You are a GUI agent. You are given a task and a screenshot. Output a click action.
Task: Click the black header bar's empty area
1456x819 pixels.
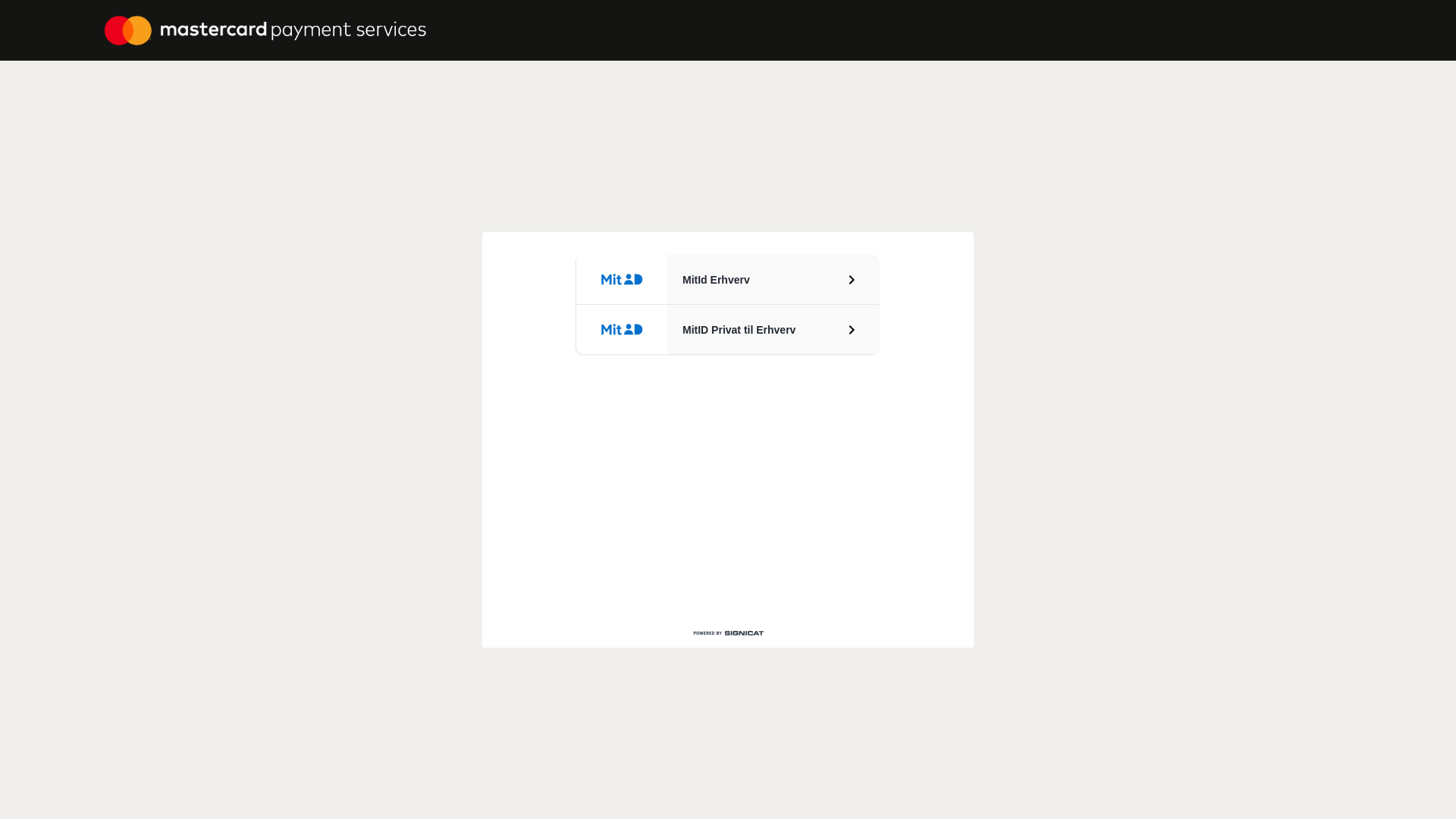[x=910, y=30]
